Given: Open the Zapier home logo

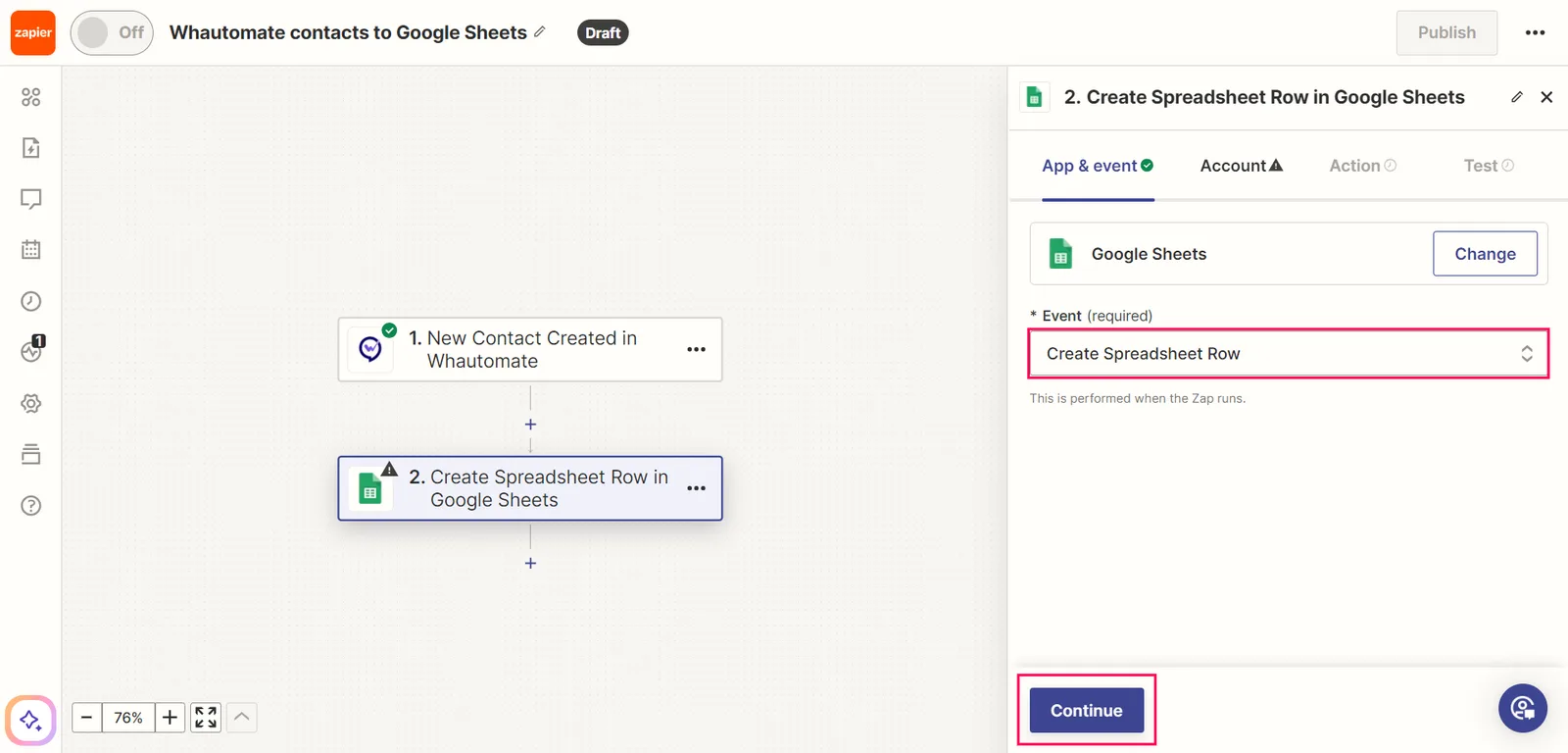Looking at the screenshot, I should click(33, 32).
